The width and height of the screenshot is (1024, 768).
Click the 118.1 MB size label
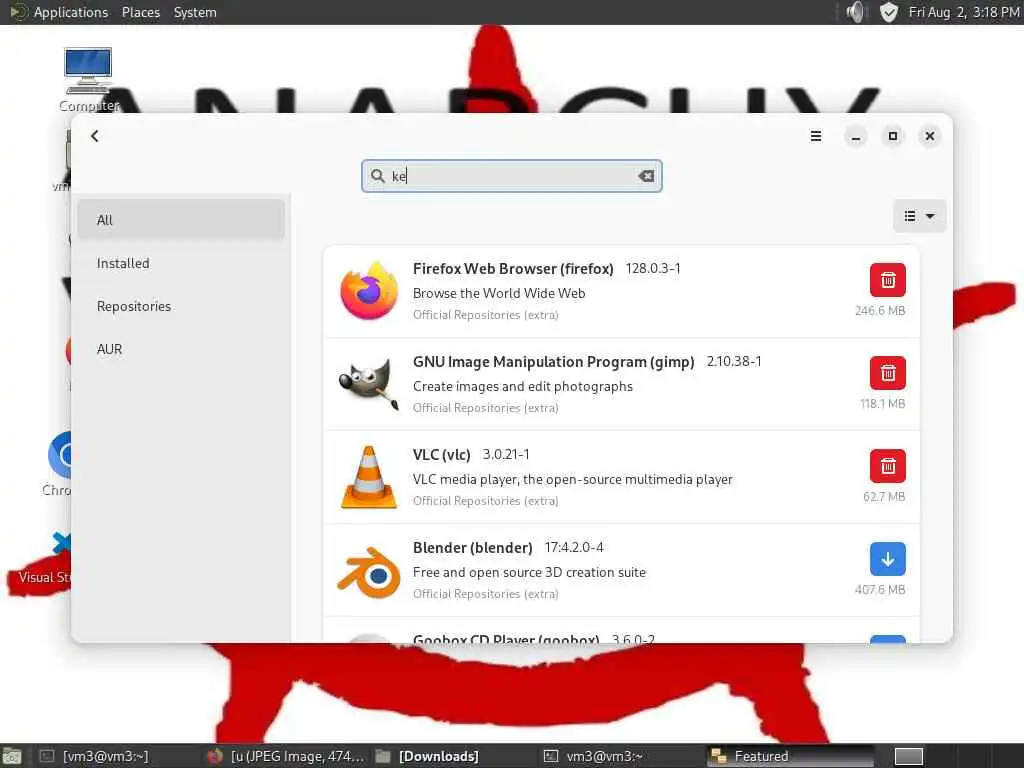coord(882,404)
